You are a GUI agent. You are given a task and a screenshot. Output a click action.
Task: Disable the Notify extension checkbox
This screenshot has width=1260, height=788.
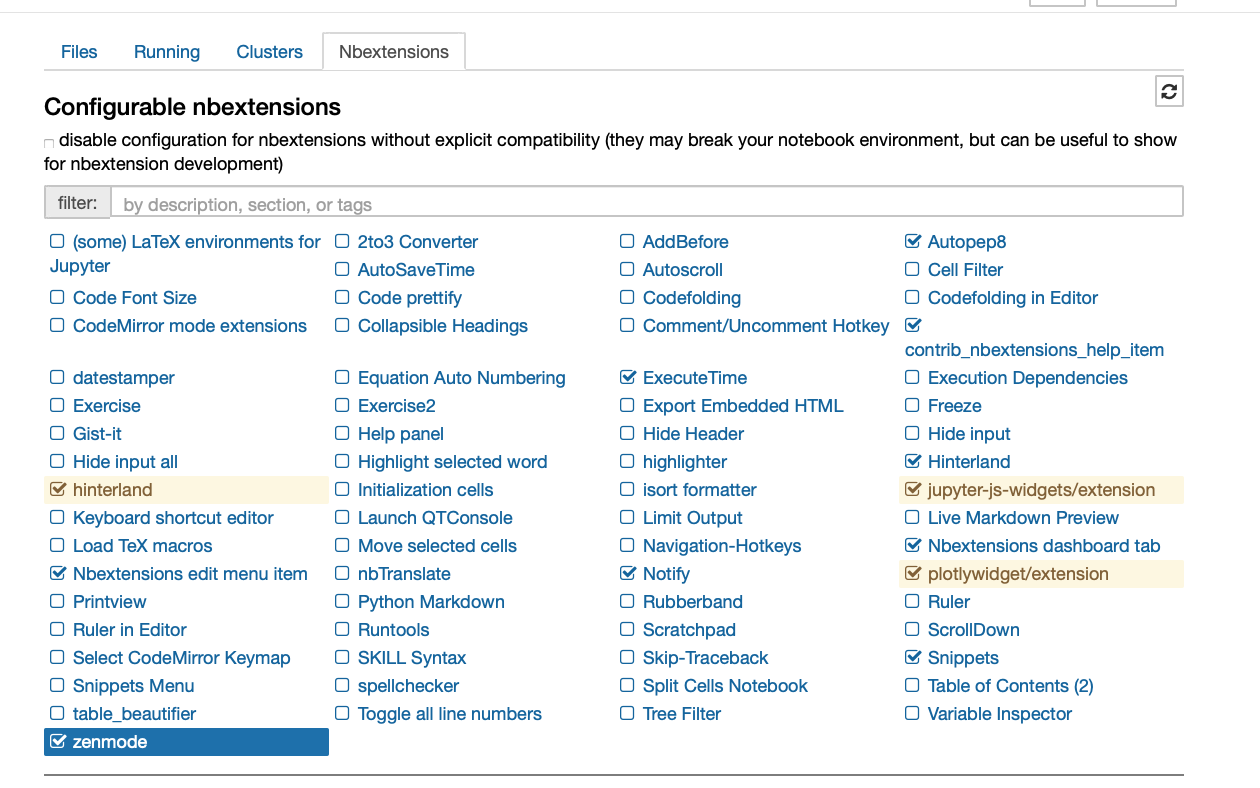click(627, 573)
